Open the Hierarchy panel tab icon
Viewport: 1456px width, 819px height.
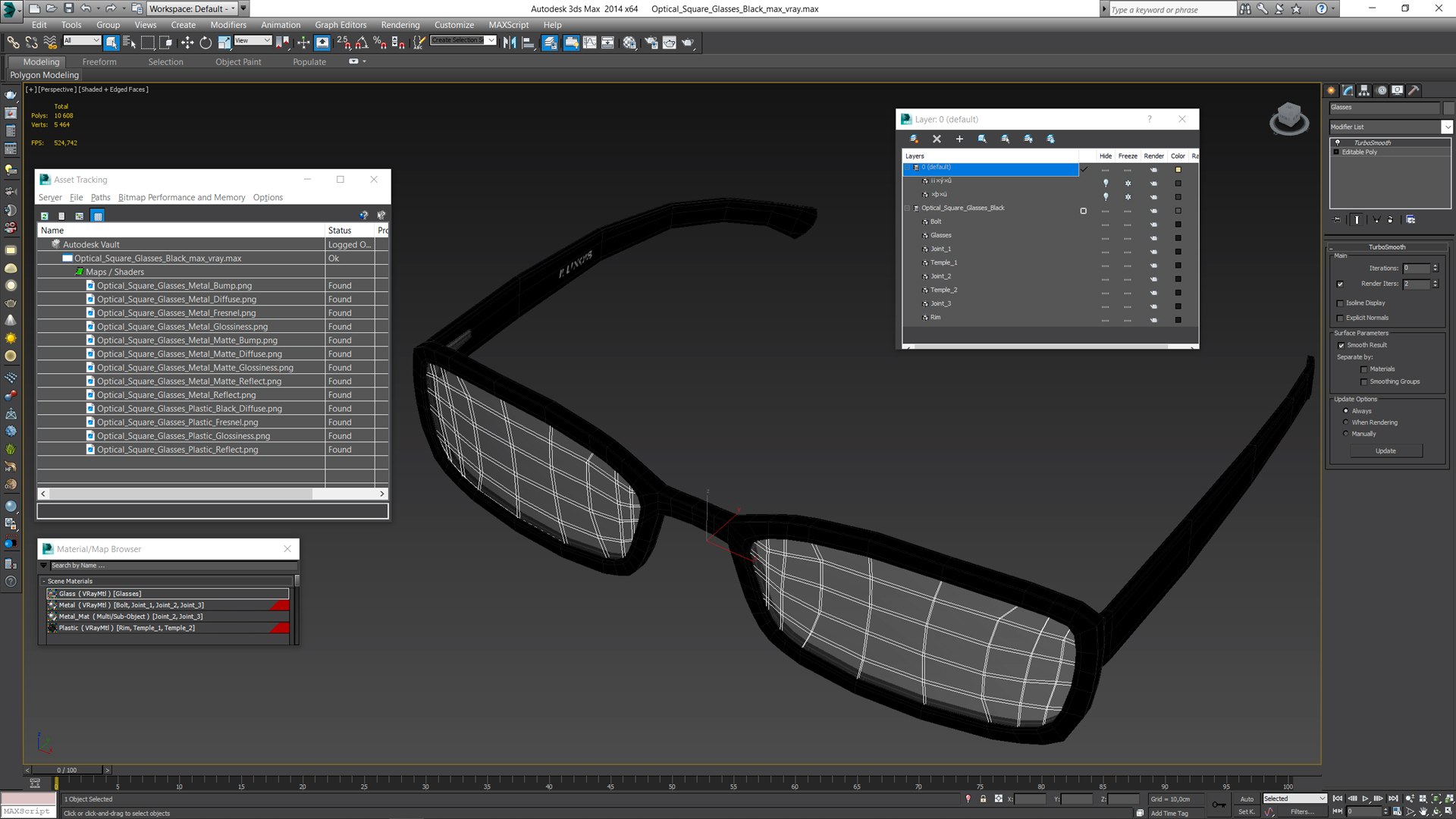(1364, 90)
